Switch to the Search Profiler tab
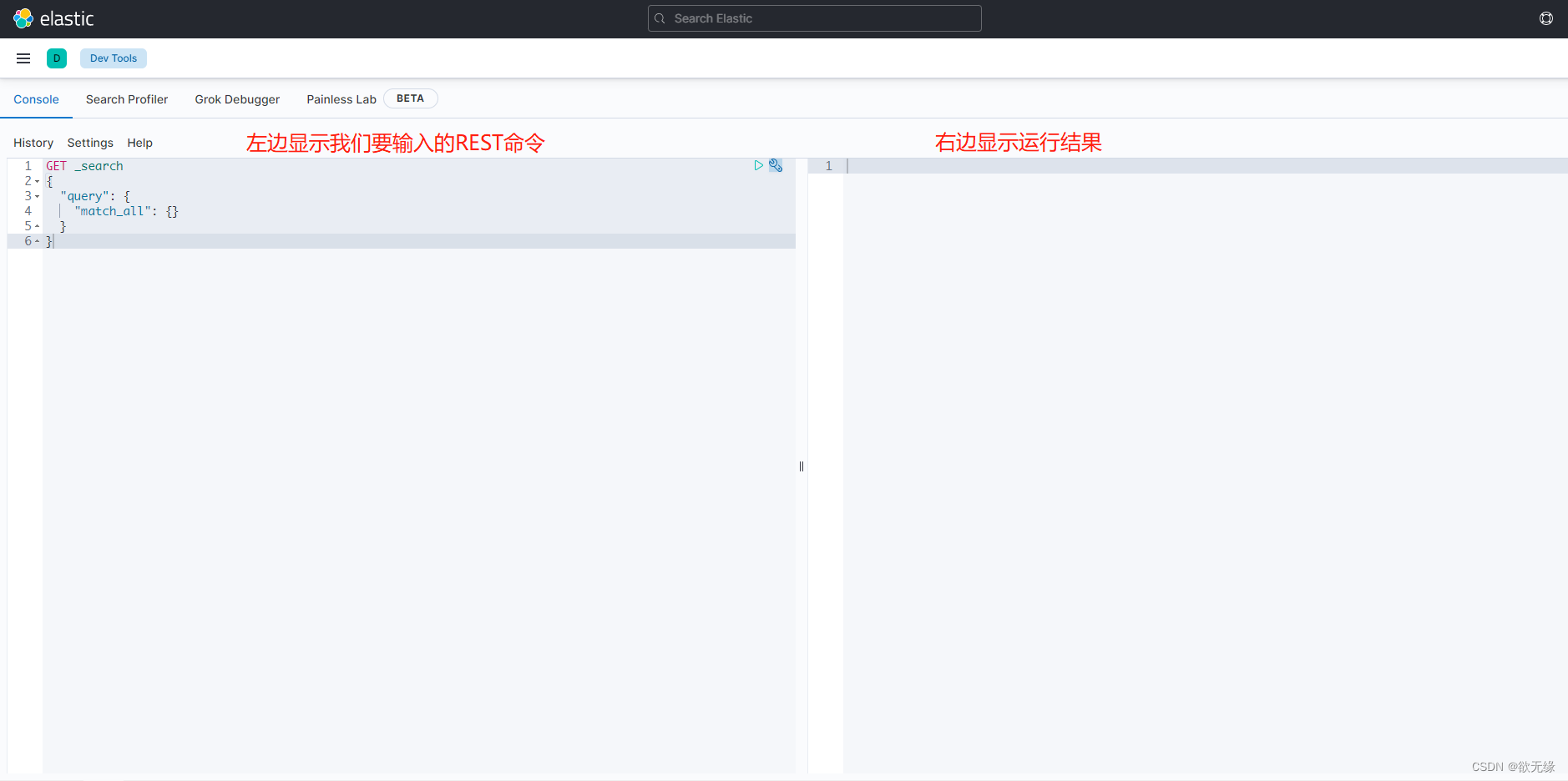 (x=127, y=99)
